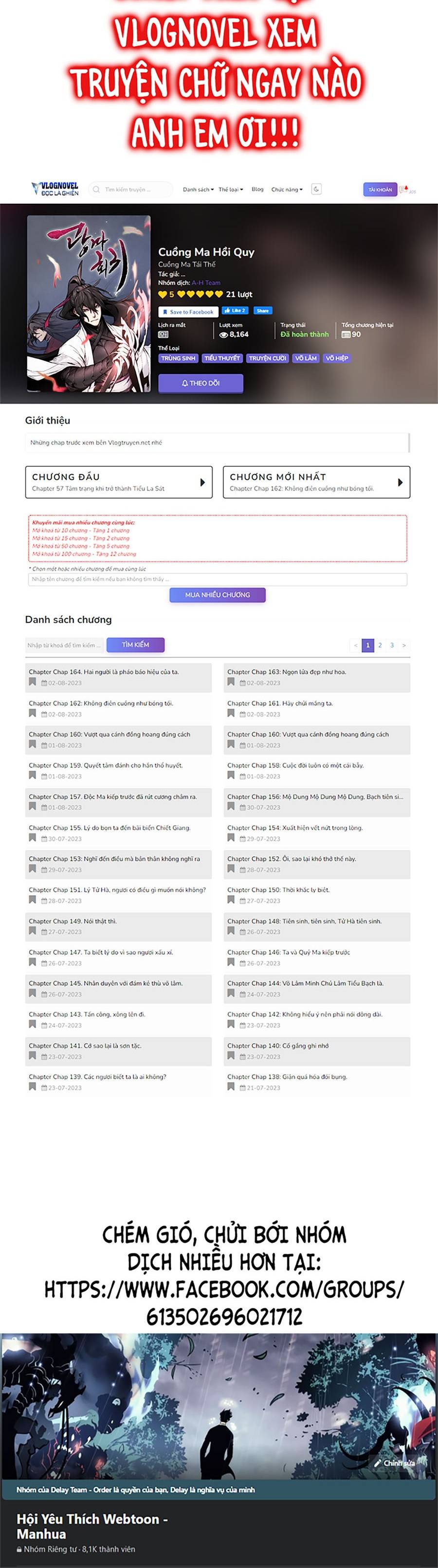Viewport: 438px width, 1568px height.
Task: Click the search magnifier icon
Action: pos(96,189)
